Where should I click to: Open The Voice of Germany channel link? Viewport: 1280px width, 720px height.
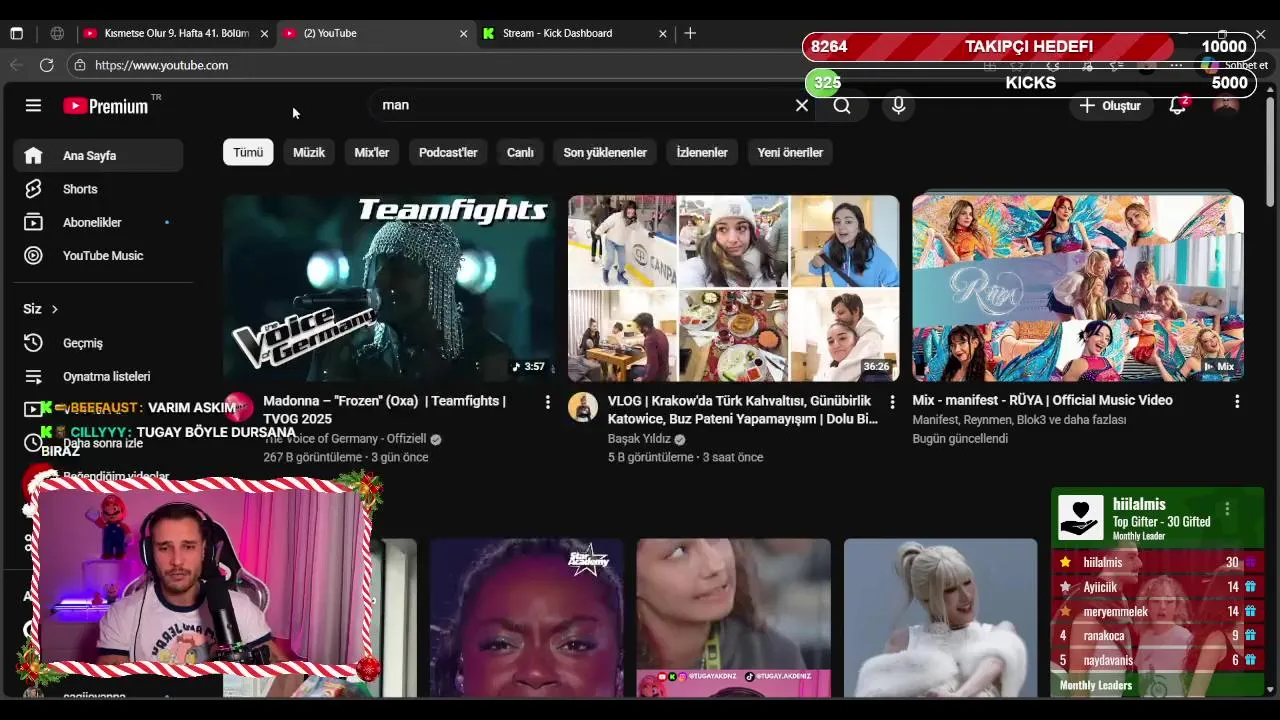click(x=345, y=439)
